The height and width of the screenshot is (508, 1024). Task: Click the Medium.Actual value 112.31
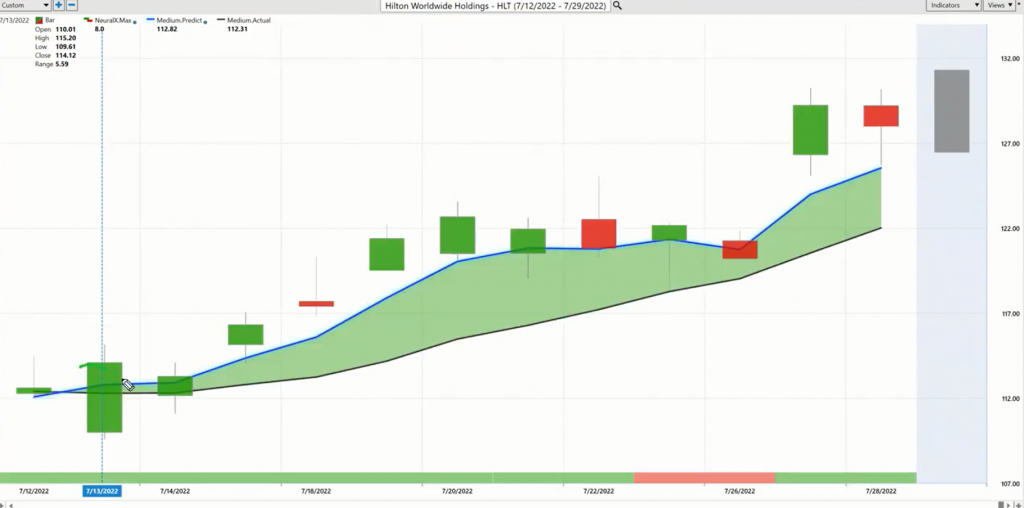click(x=238, y=29)
